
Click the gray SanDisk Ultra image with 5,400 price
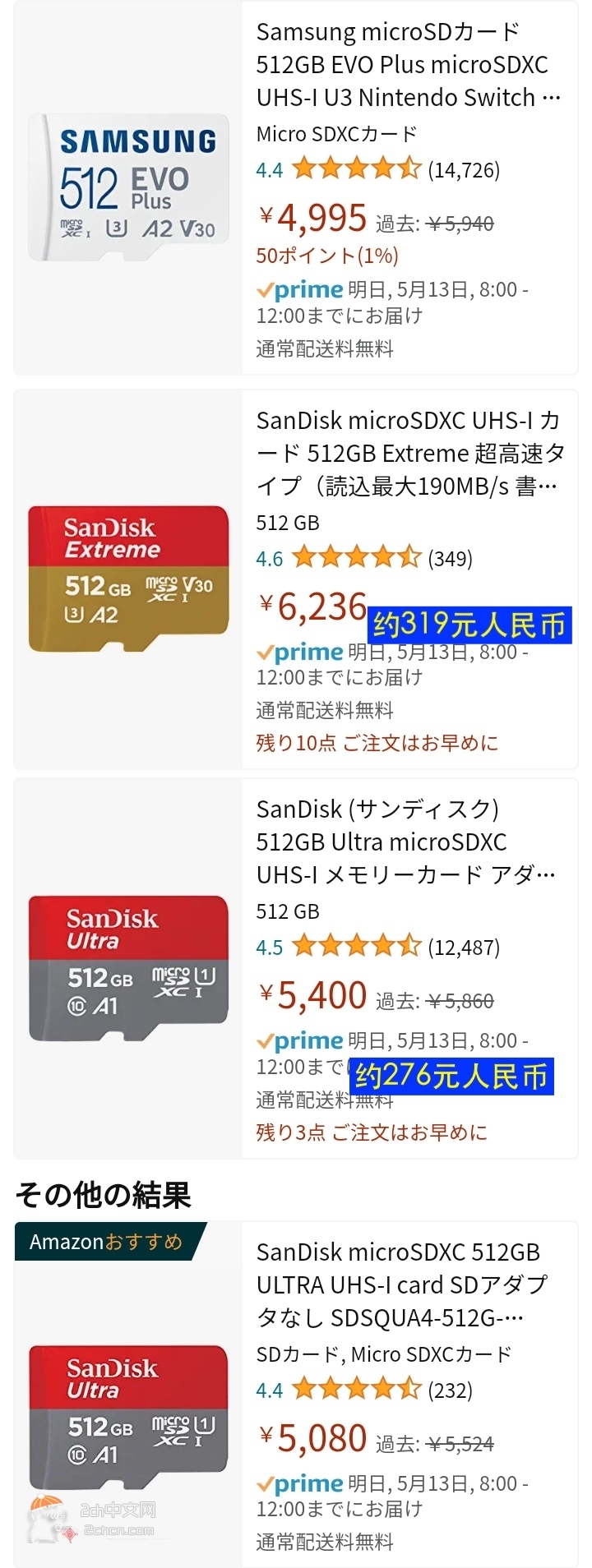pos(128,968)
